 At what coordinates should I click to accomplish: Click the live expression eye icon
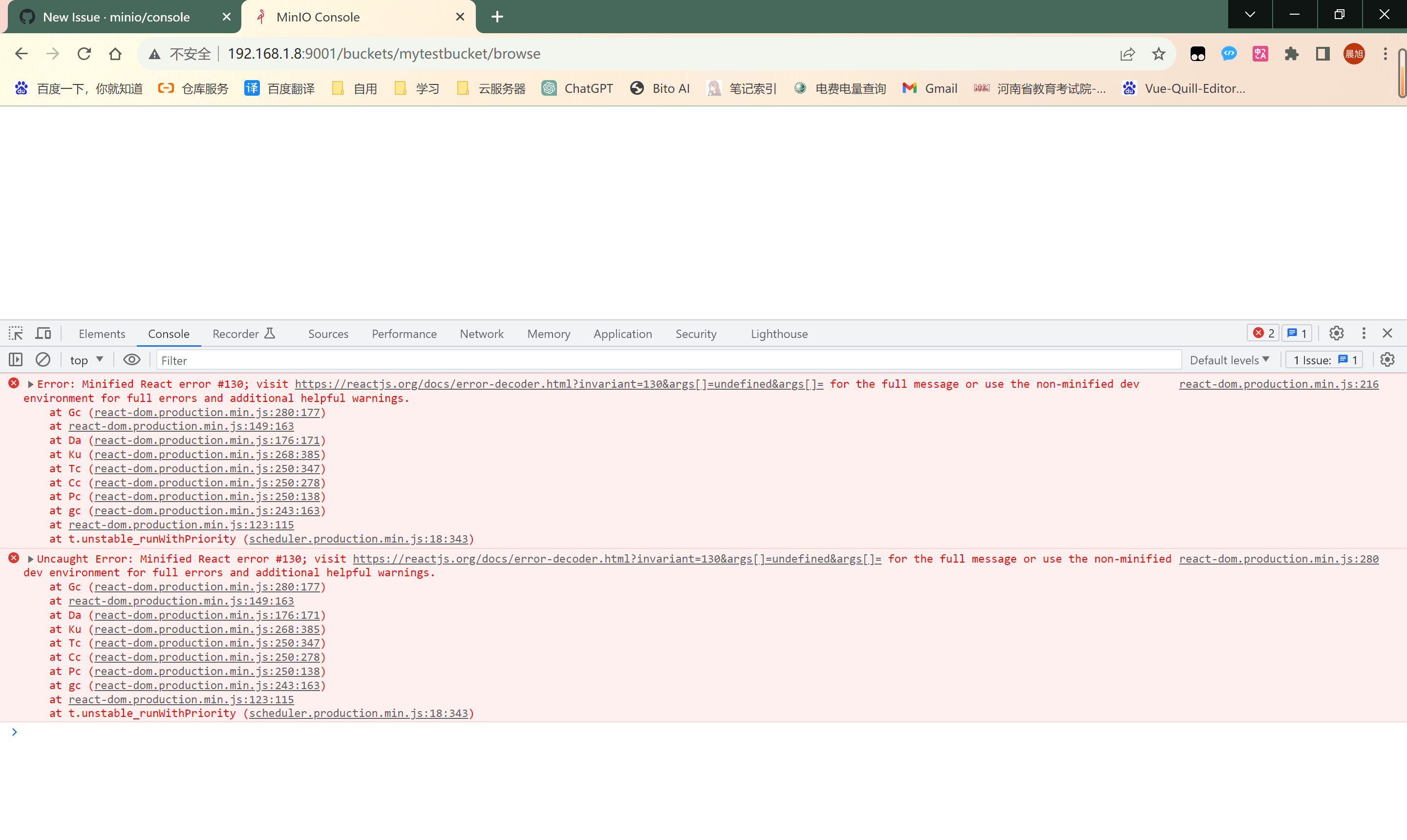[131, 360]
